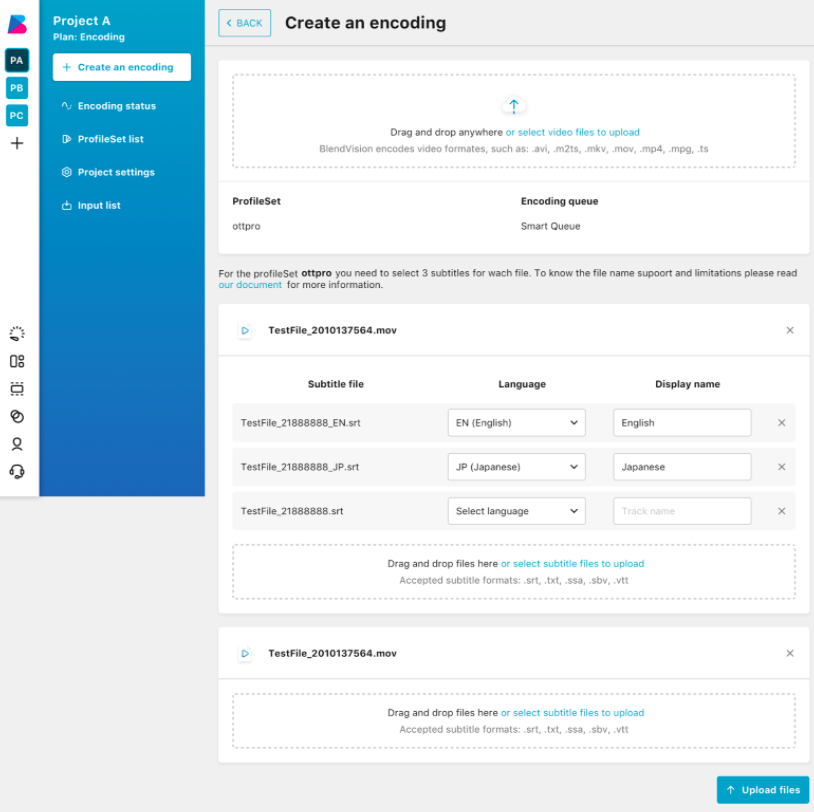Go to ProfileSet list
This screenshot has width=814, height=812.
pos(110,139)
